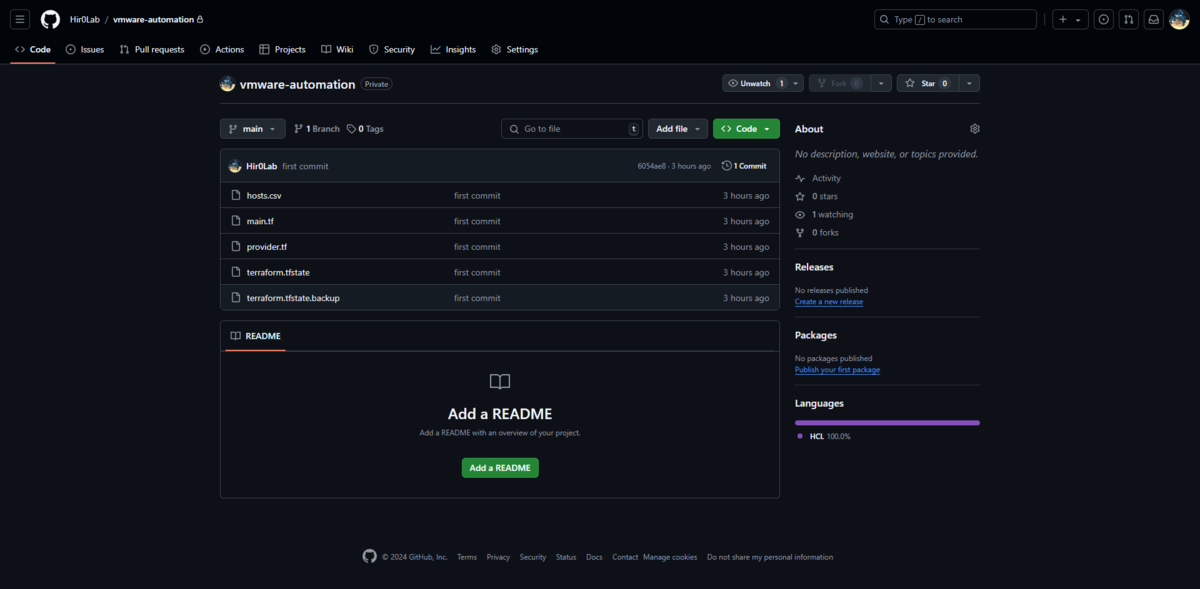
Task: Open the About settings gear icon
Action: (x=975, y=129)
